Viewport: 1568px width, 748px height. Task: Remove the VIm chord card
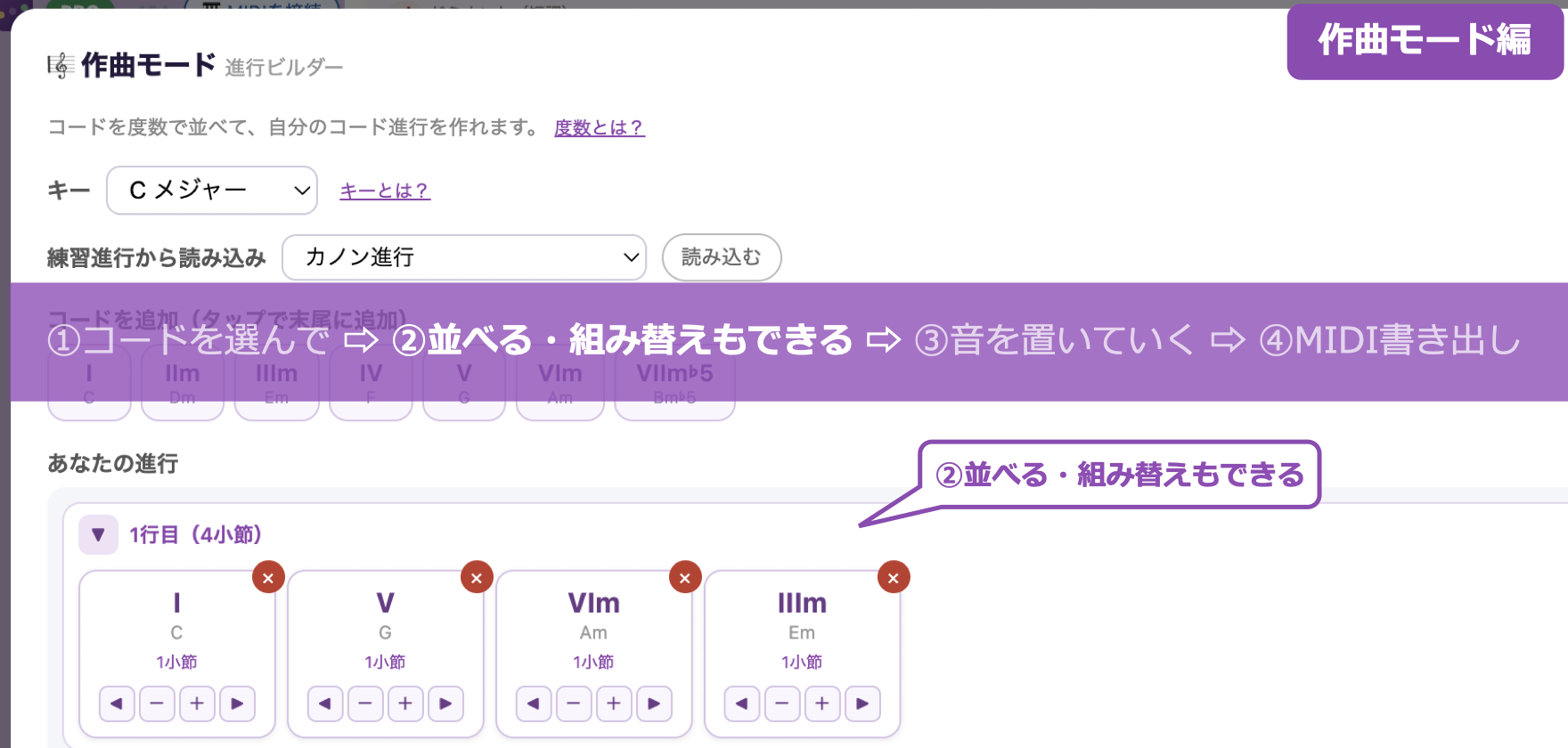(685, 577)
